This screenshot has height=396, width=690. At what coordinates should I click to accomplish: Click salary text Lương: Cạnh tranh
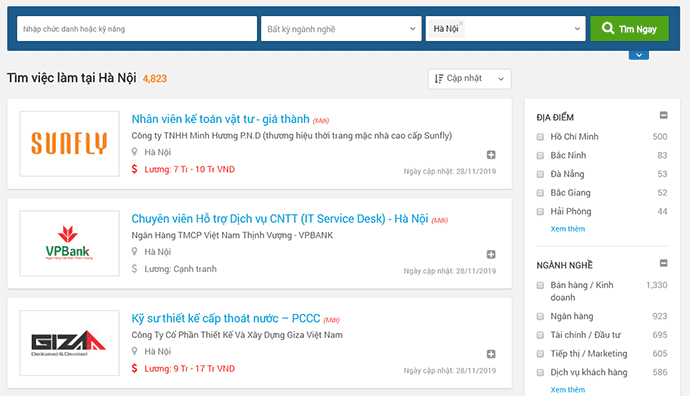click(180, 269)
